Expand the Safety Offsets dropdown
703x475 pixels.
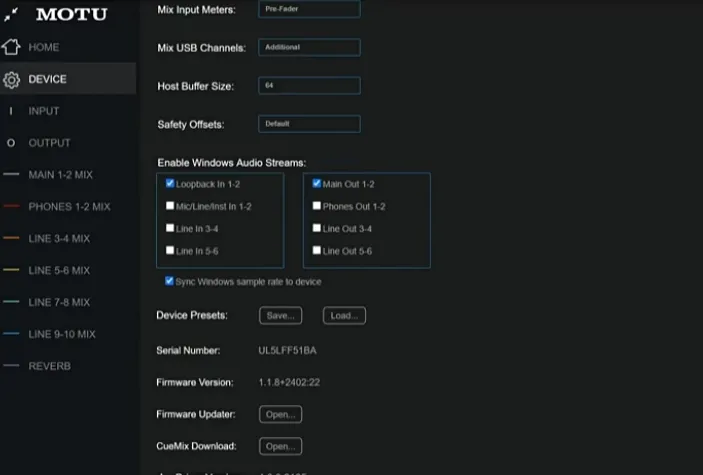tap(309, 124)
